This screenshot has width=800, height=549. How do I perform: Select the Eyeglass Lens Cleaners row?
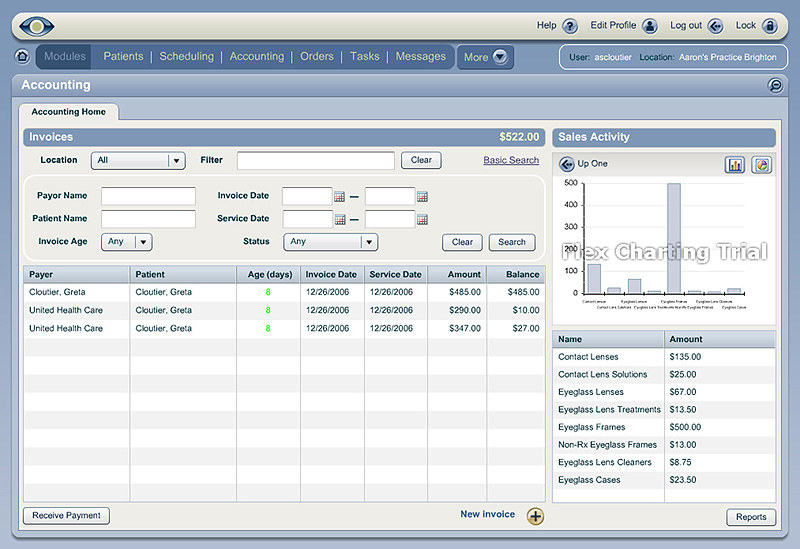tap(664, 462)
